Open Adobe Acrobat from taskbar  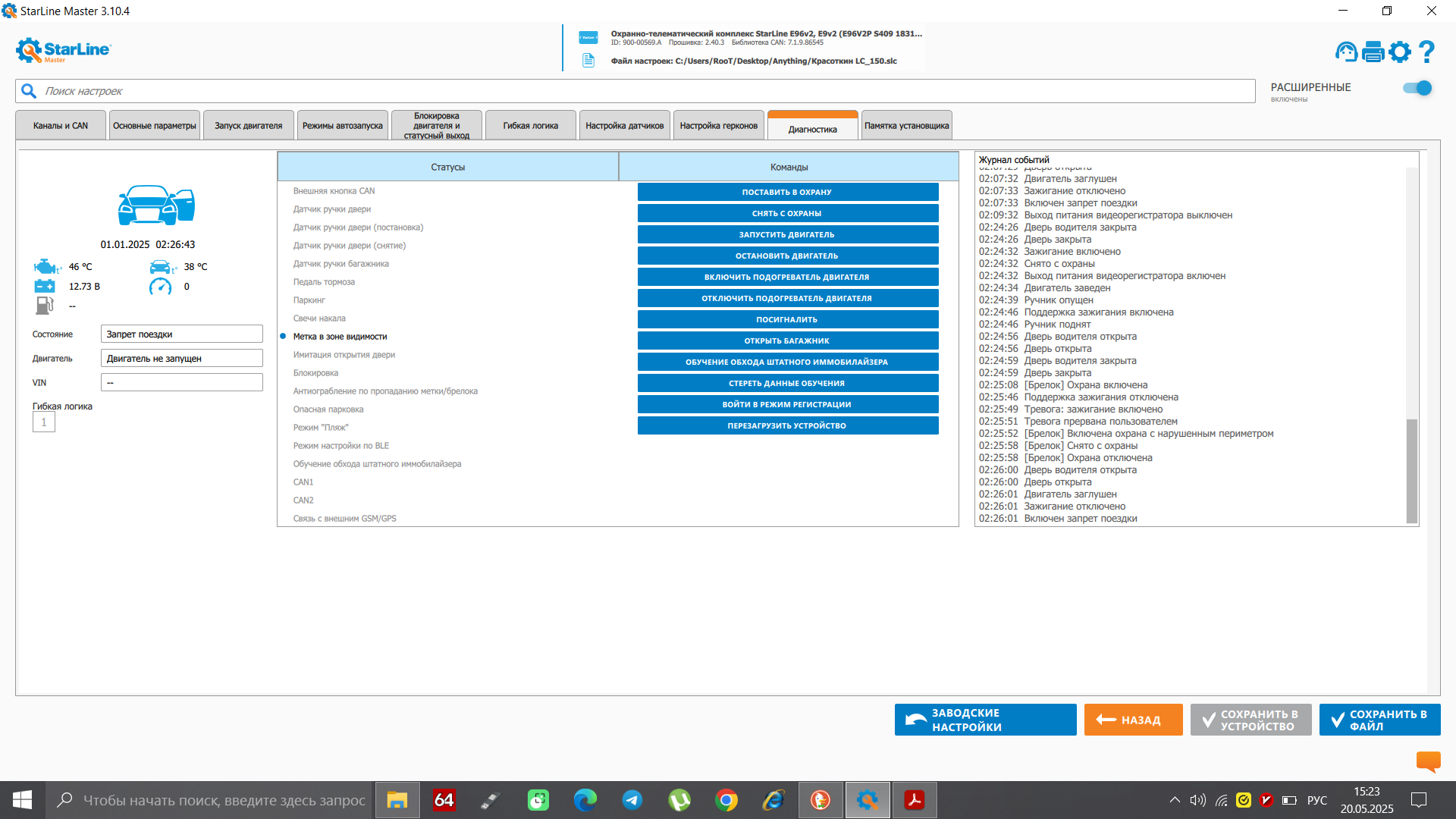915,800
